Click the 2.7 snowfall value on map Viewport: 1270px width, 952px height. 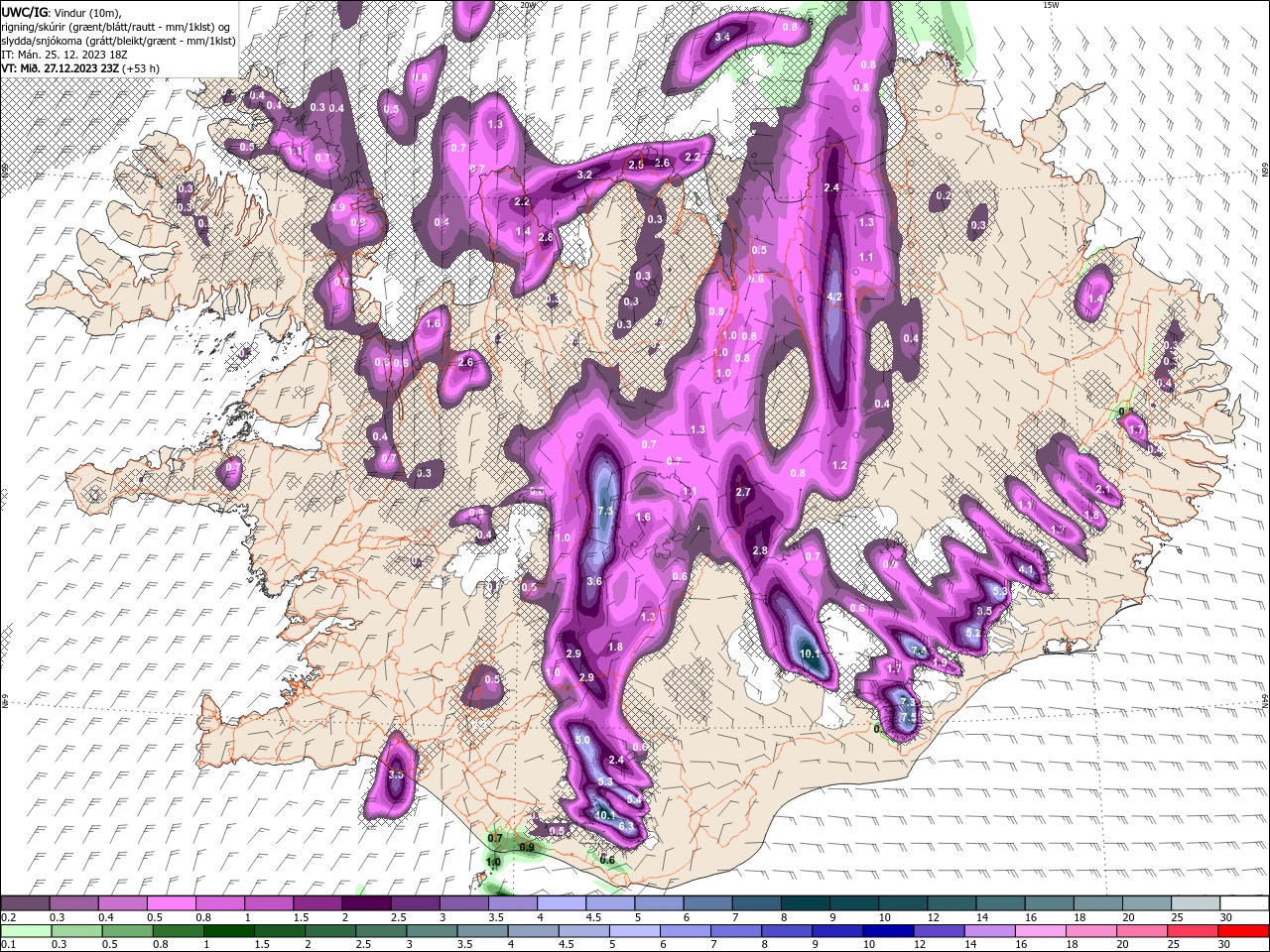743,492
